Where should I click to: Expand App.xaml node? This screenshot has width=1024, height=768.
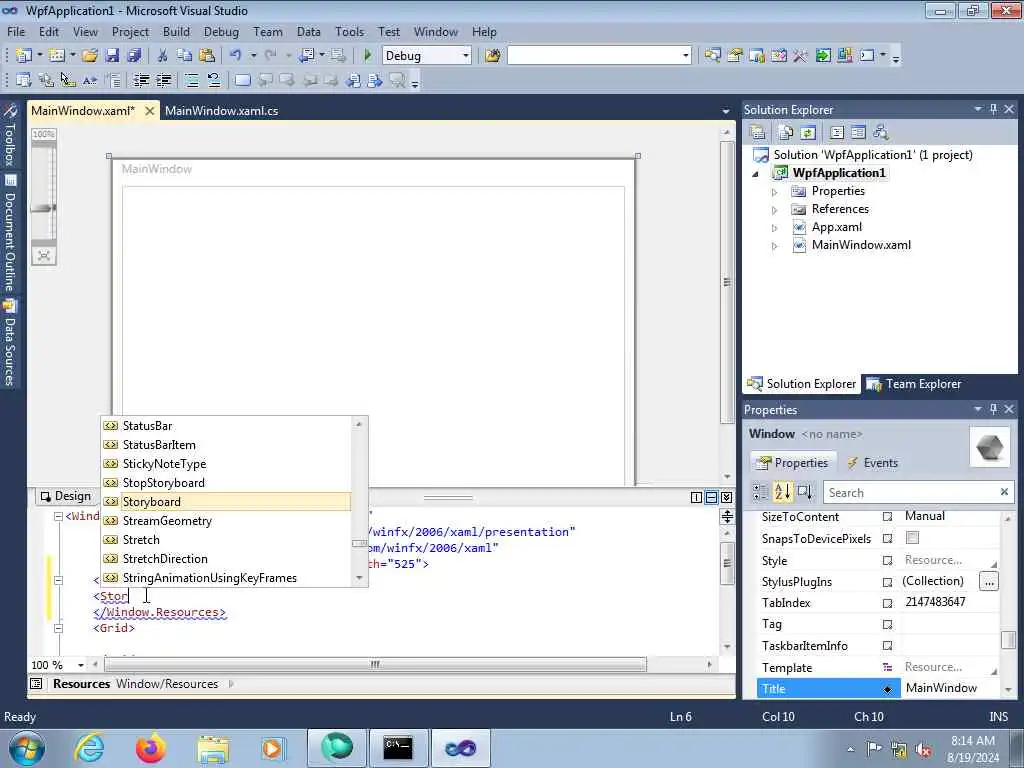[x=775, y=229]
